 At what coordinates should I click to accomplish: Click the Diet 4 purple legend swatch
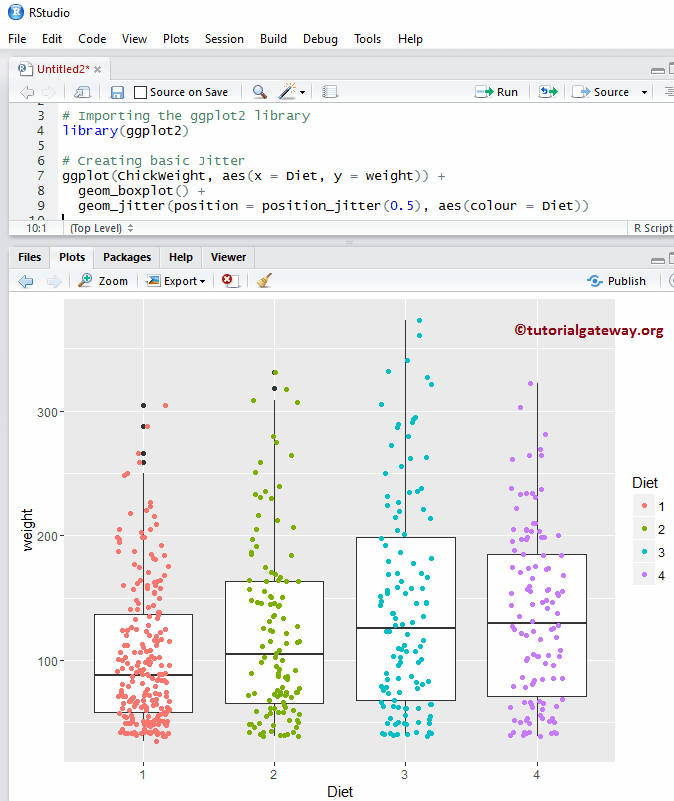[x=644, y=575]
